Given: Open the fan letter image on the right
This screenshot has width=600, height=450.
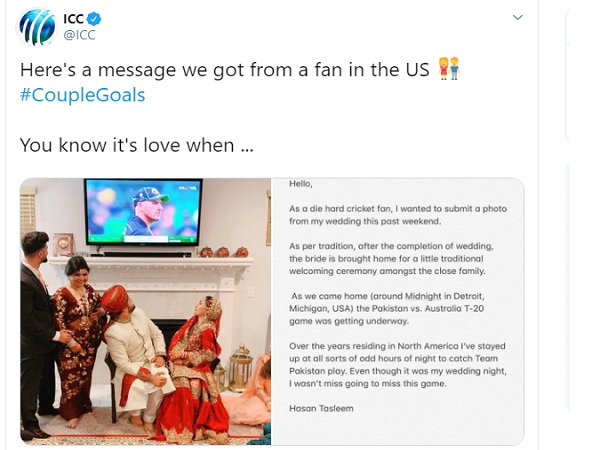Looking at the screenshot, I should tap(398, 311).
